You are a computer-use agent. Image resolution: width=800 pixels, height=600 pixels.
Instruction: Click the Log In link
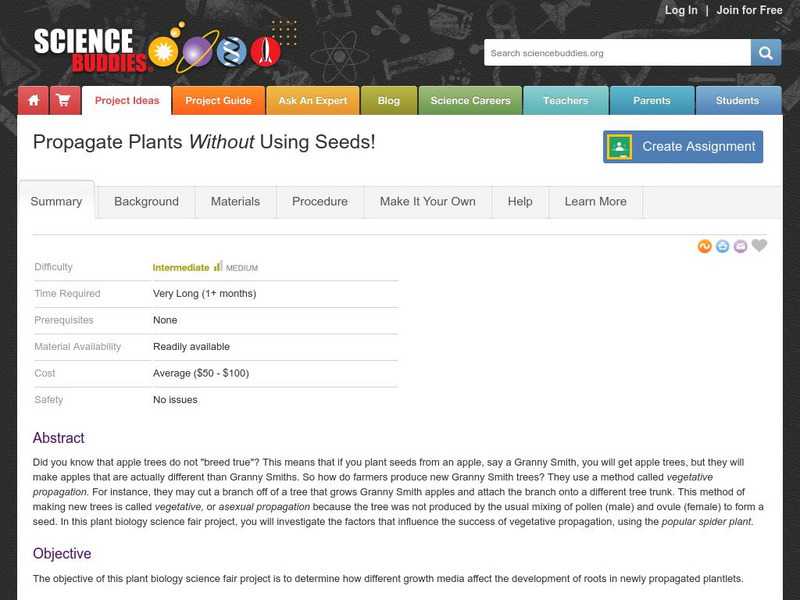tap(681, 10)
